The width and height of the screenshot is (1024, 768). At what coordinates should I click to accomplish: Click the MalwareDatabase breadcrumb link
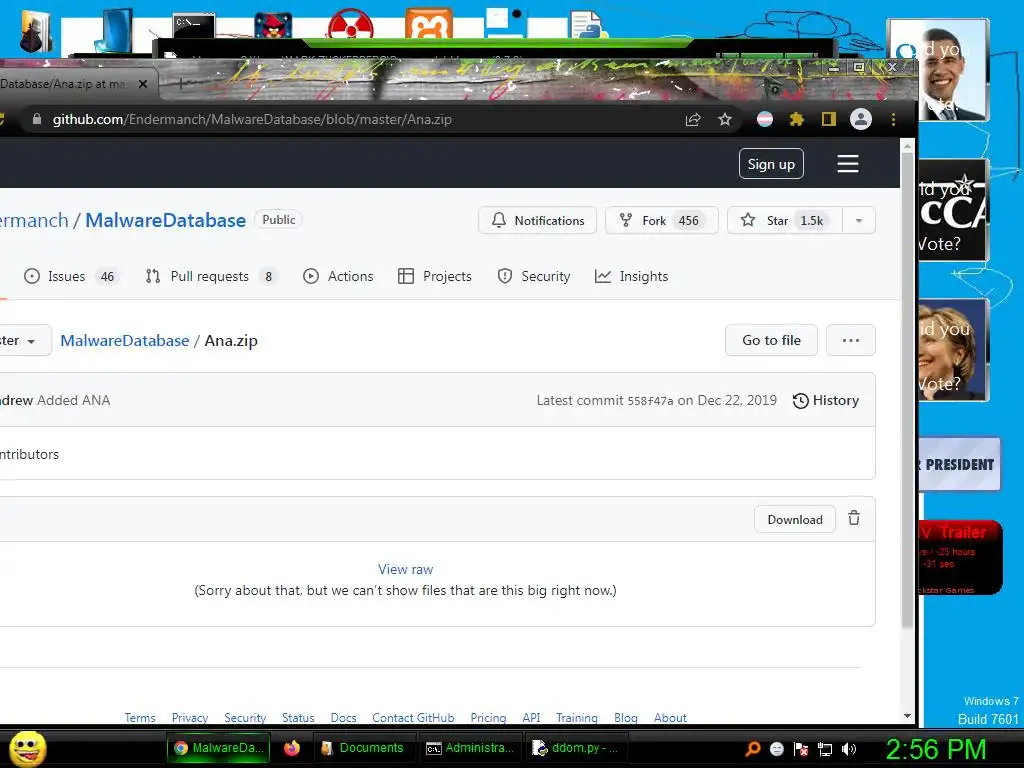[x=125, y=340]
